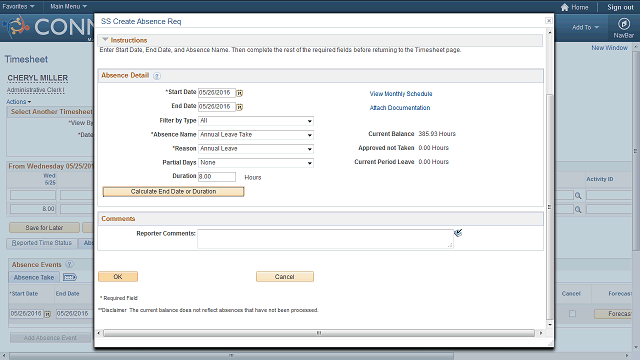Click the lookup magnifier icon near Activity ID
The height and width of the screenshot is (360, 640).
point(578,196)
